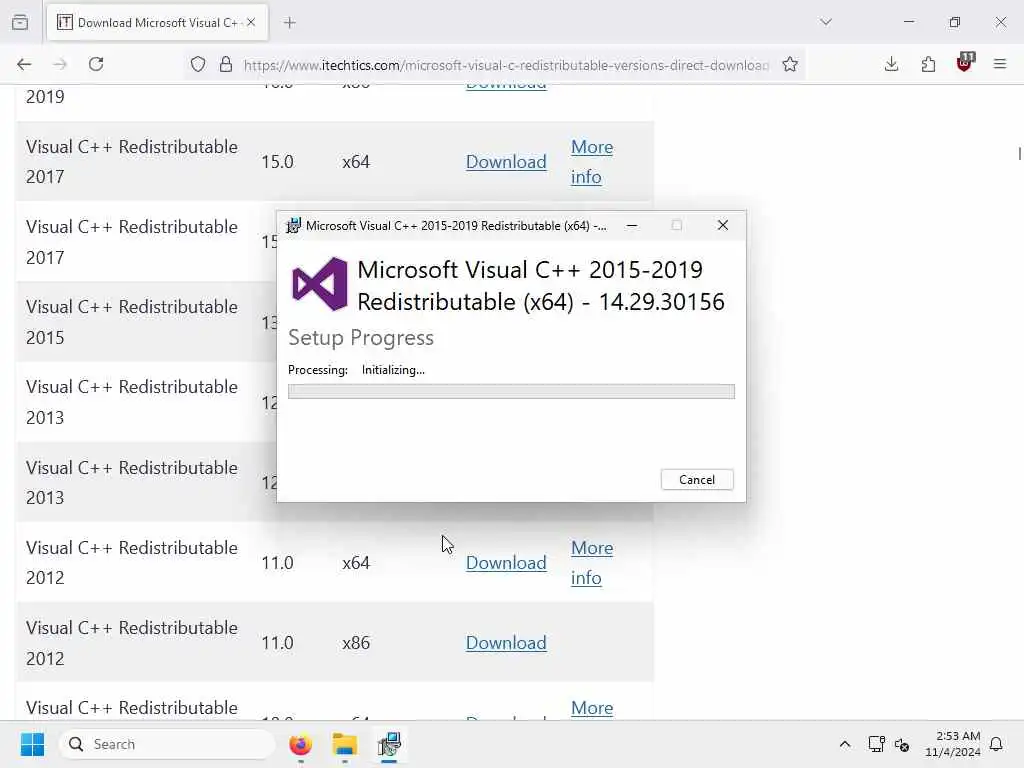Image resolution: width=1024 pixels, height=768 pixels.
Task: View site security padlock info
Action: pos(226,64)
